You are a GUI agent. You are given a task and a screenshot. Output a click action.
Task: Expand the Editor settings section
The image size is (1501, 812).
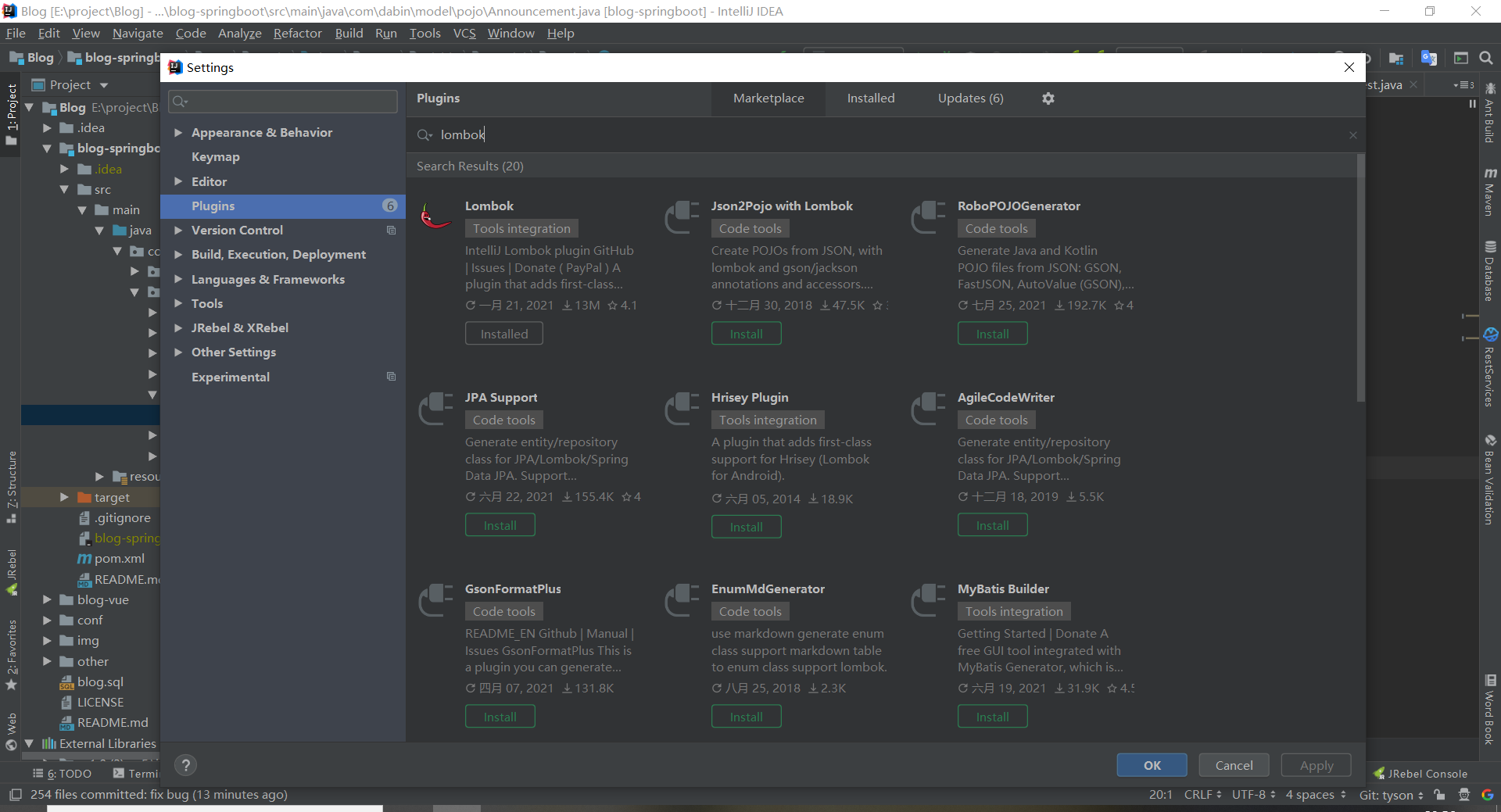click(x=178, y=181)
